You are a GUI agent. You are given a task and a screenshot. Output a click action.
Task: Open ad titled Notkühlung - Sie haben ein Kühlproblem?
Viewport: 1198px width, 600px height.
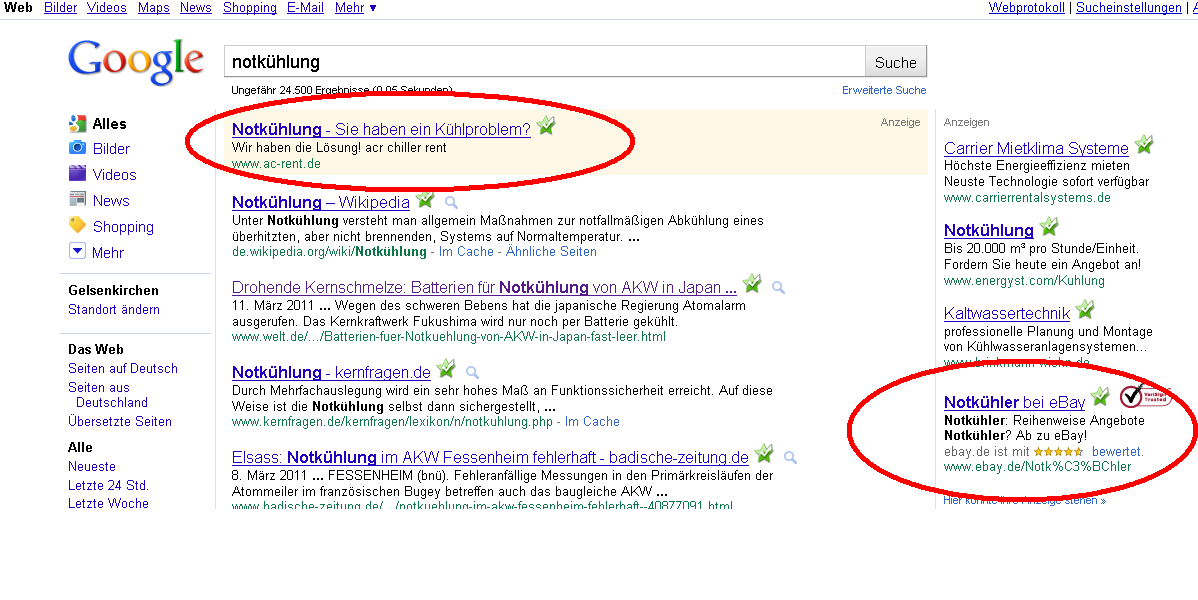(x=381, y=129)
